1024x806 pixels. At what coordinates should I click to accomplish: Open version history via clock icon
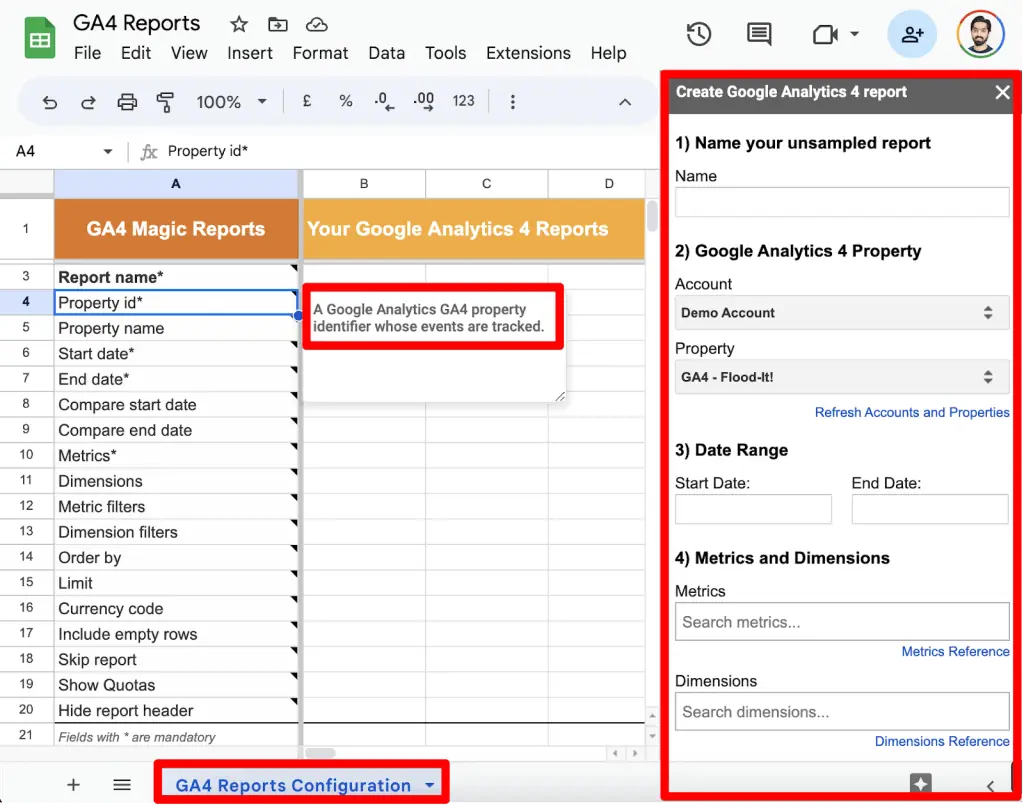pos(698,33)
